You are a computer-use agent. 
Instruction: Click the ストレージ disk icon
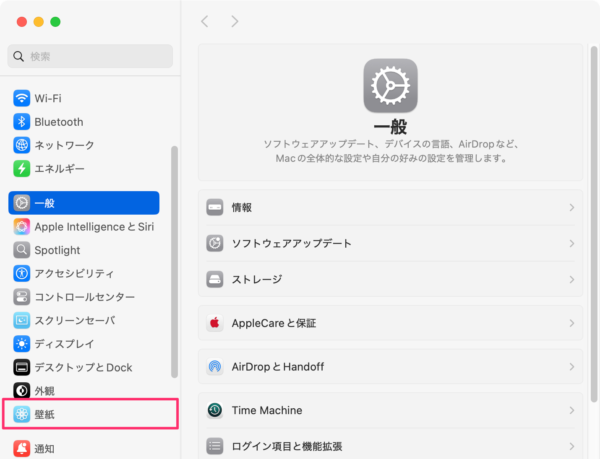point(215,279)
